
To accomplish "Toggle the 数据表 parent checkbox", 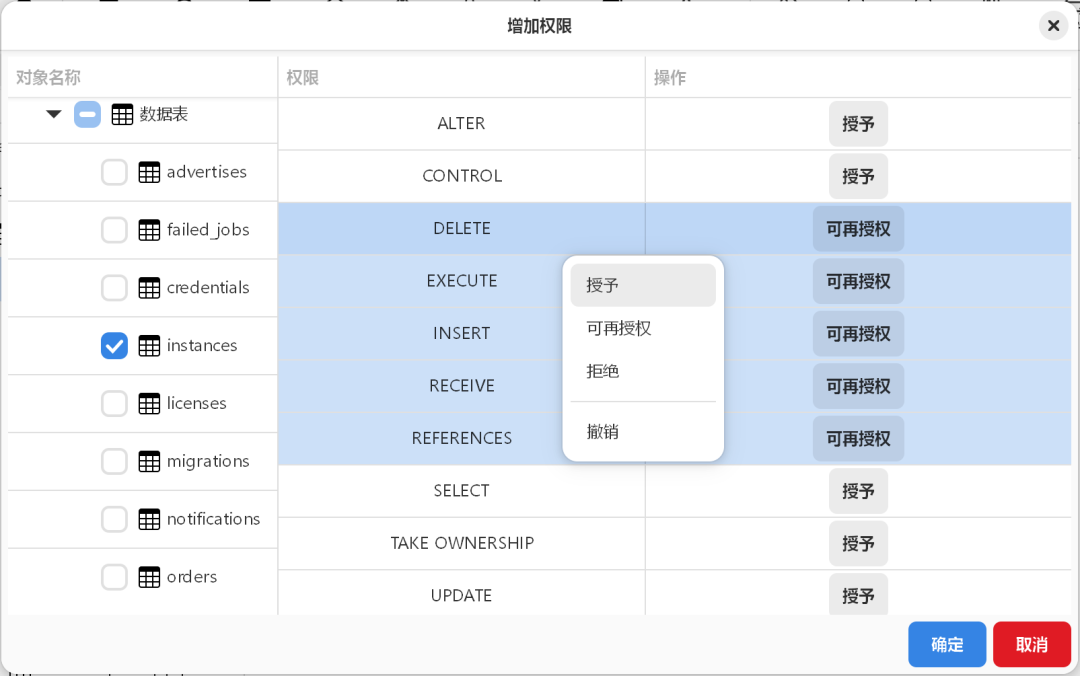I will (x=87, y=114).
